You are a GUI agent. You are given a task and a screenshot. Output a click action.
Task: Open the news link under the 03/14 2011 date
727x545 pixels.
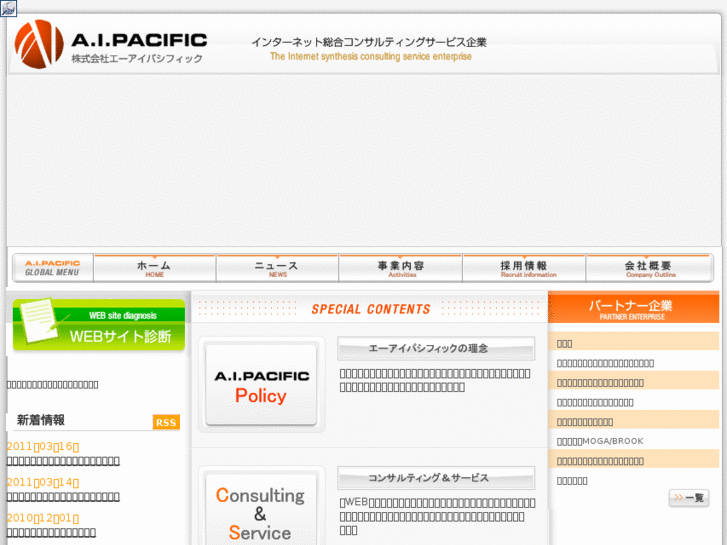click(63, 497)
